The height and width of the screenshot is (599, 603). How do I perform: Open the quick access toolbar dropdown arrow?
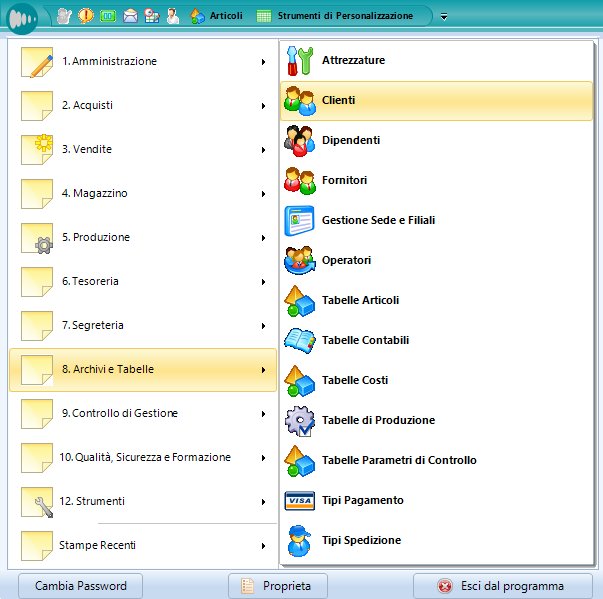point(444,16)
